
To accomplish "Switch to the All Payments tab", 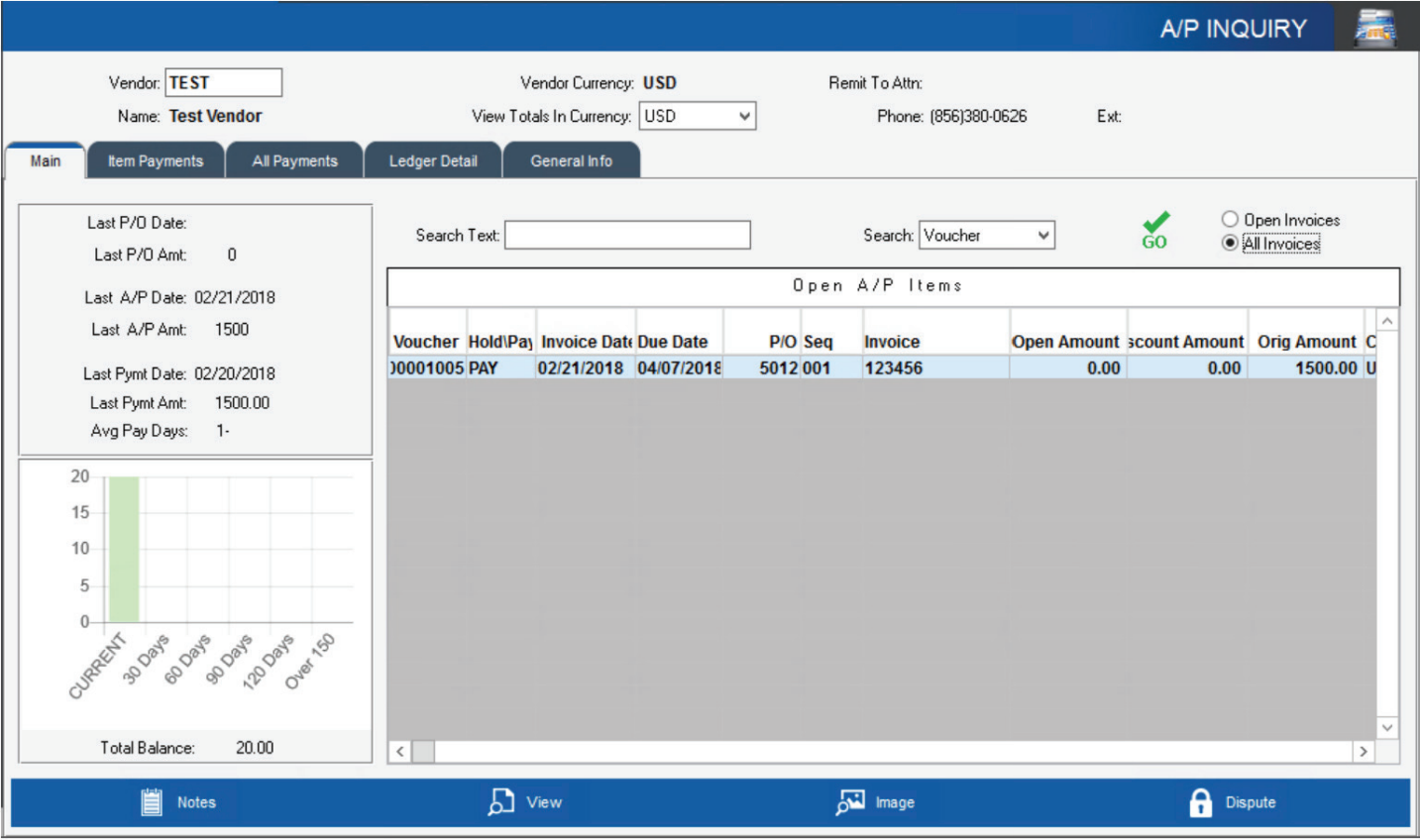I will [x=294, y=159].
